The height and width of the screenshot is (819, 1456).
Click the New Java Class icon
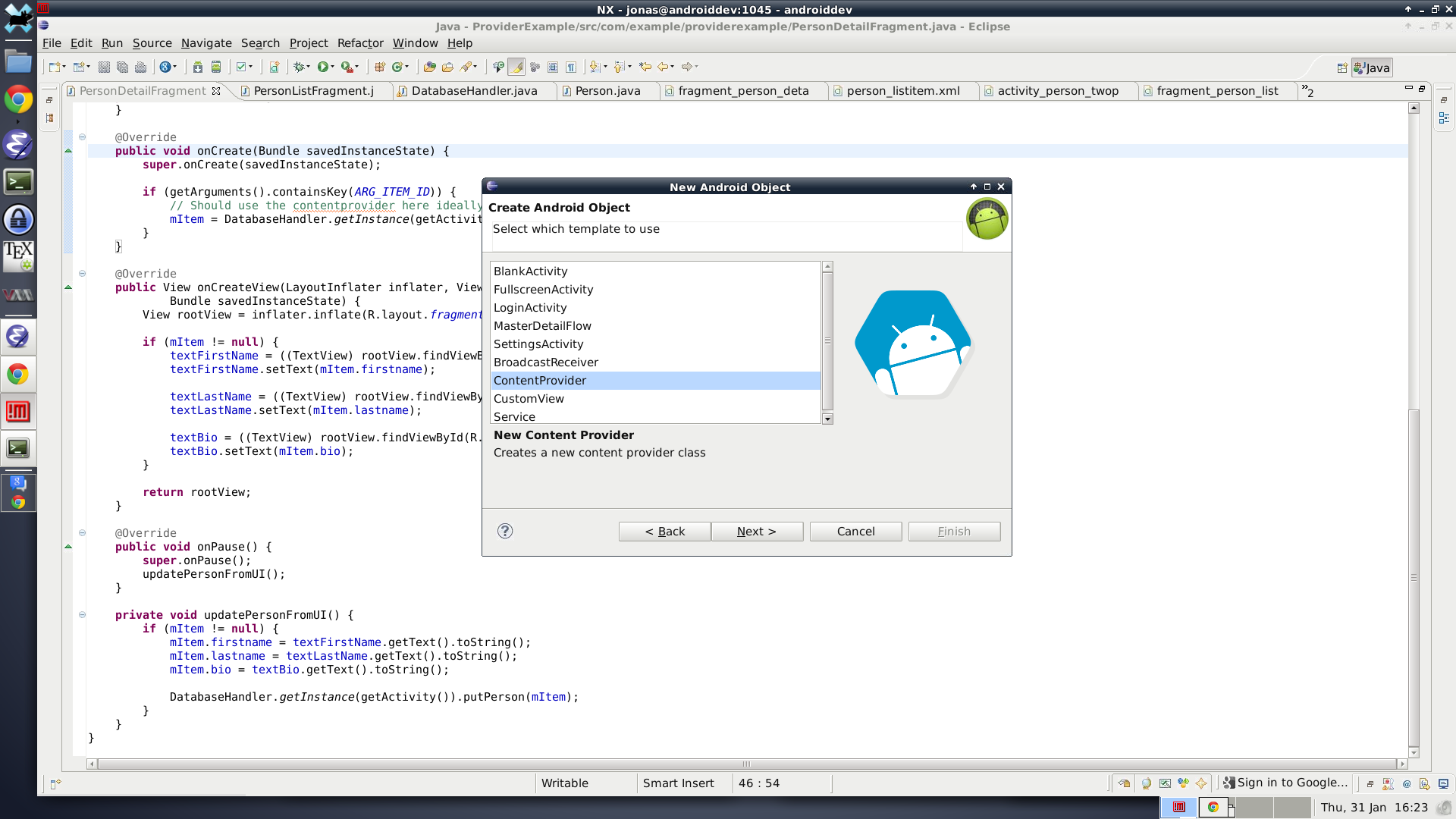coord(399,67)
